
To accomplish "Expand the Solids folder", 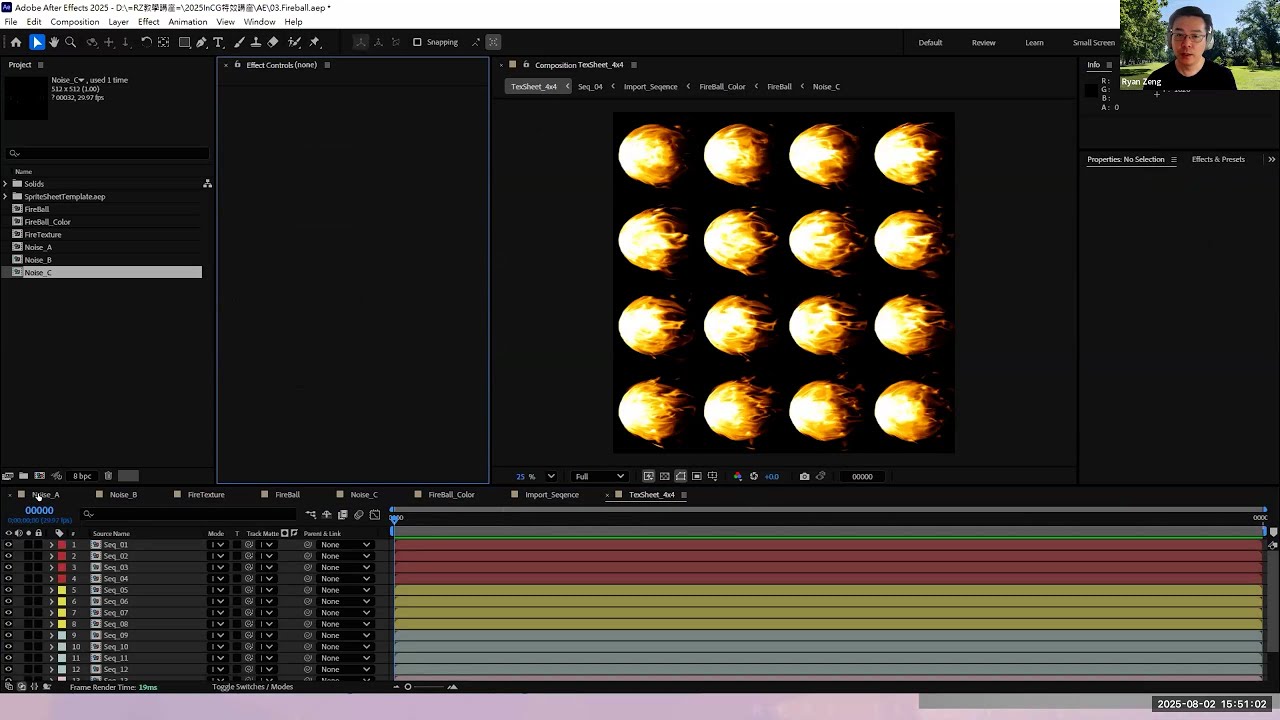I will [x=5, y=184].
